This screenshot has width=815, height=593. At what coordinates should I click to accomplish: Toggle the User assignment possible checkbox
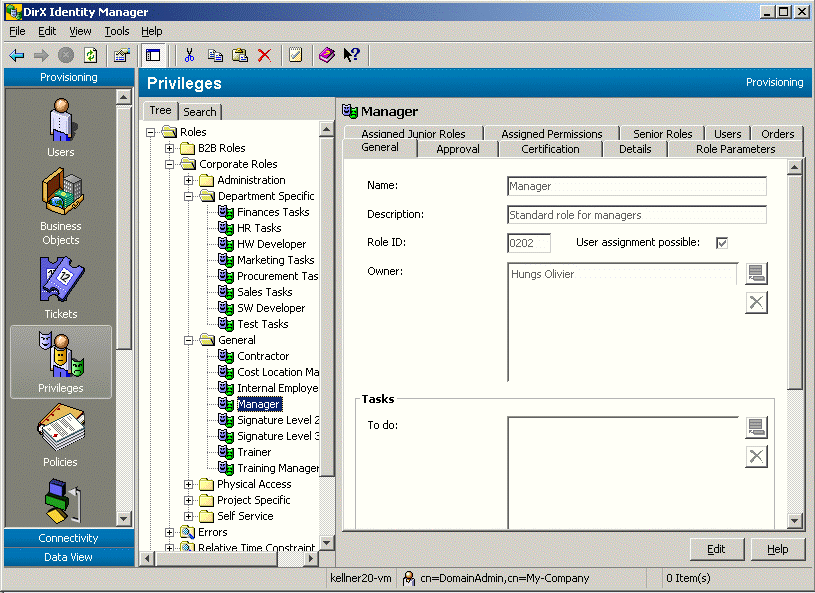(722, 243)
